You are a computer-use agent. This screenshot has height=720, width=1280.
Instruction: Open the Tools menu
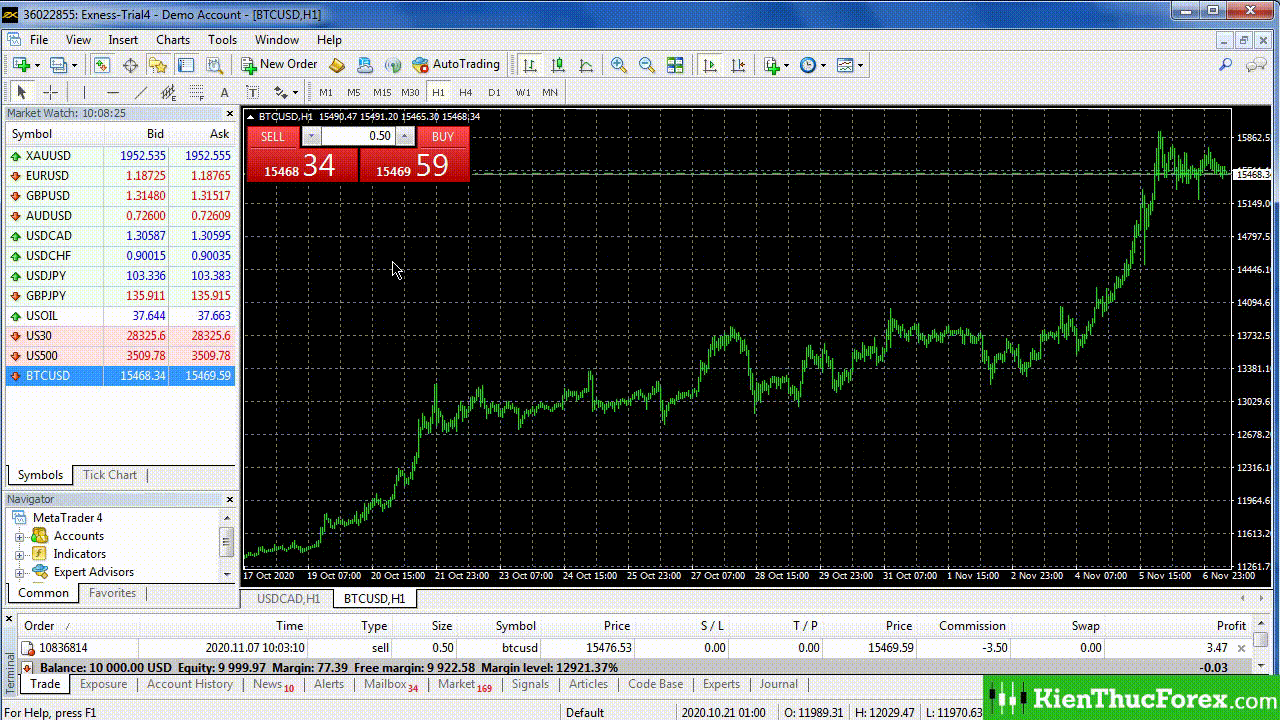[222, 40]
